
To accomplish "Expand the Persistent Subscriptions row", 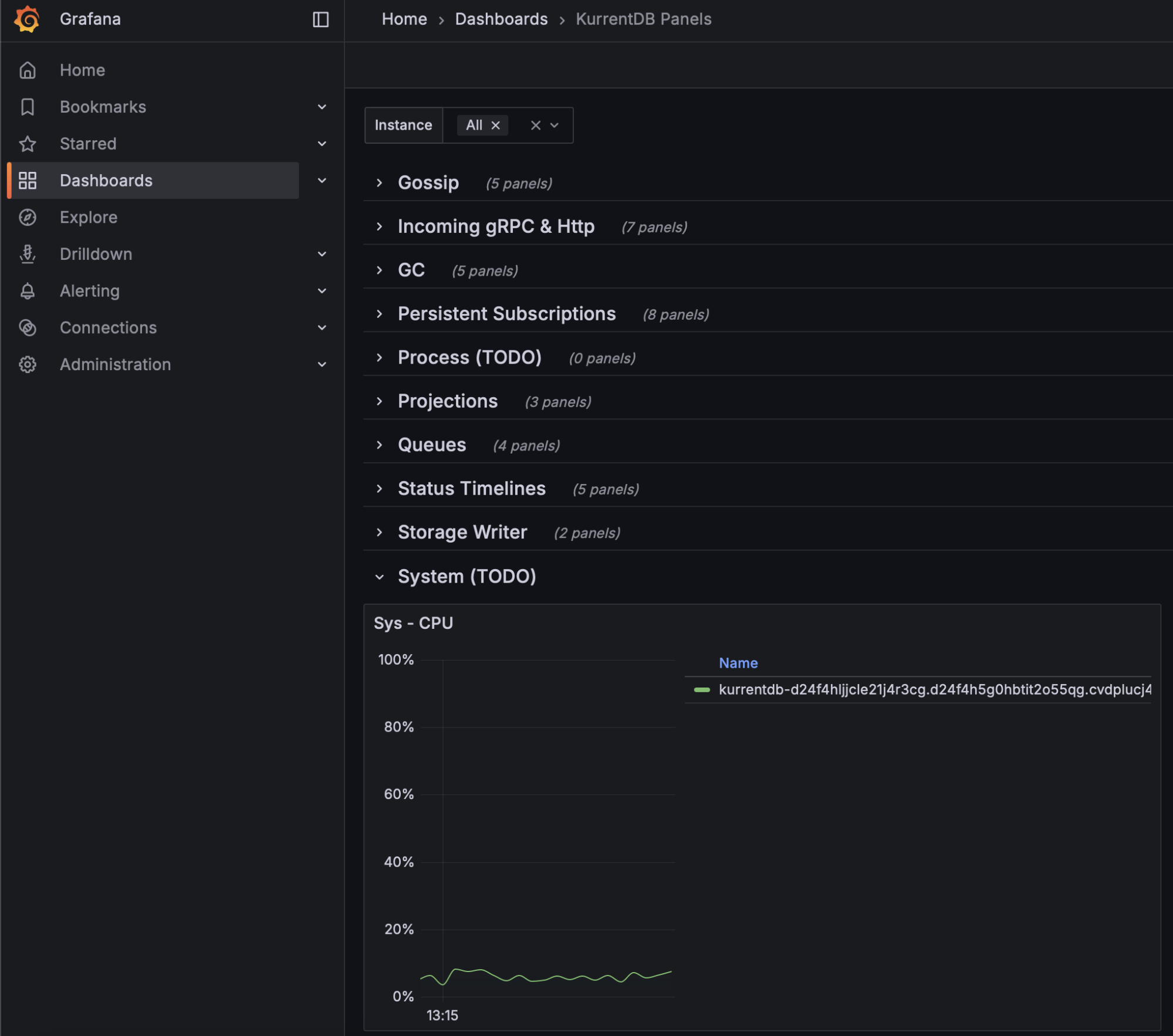I will (x=379, y=314).
